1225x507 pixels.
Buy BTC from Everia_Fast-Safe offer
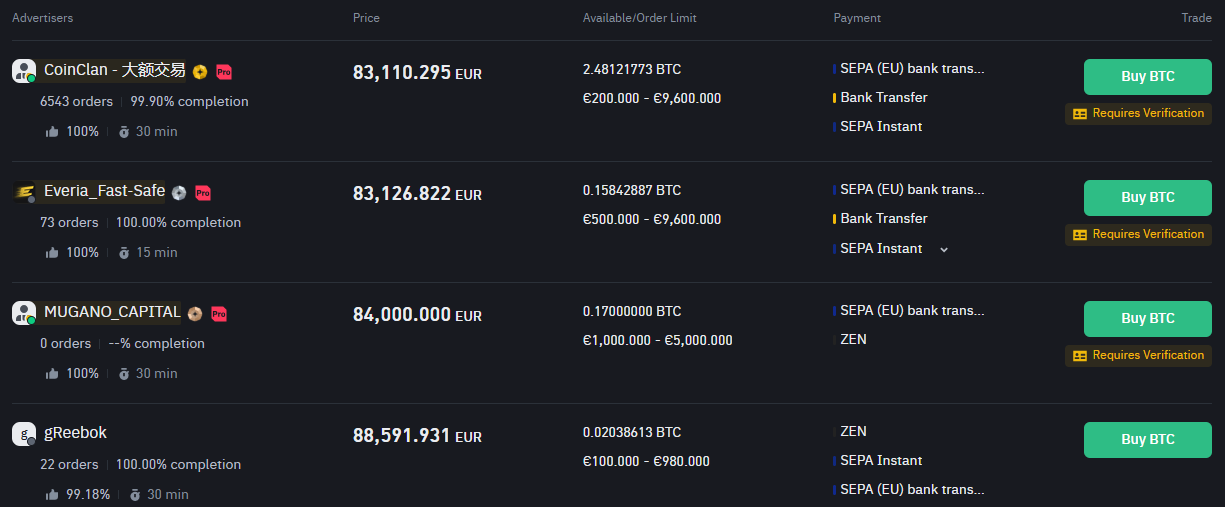click(1147, 198)
